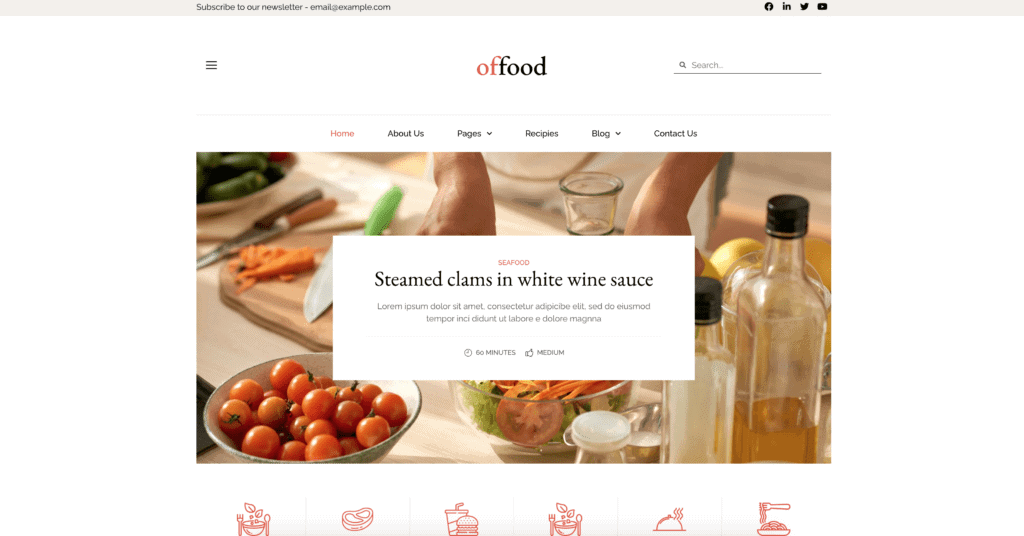
Task: Go to the Home menu item
Action: coord(342,133)
